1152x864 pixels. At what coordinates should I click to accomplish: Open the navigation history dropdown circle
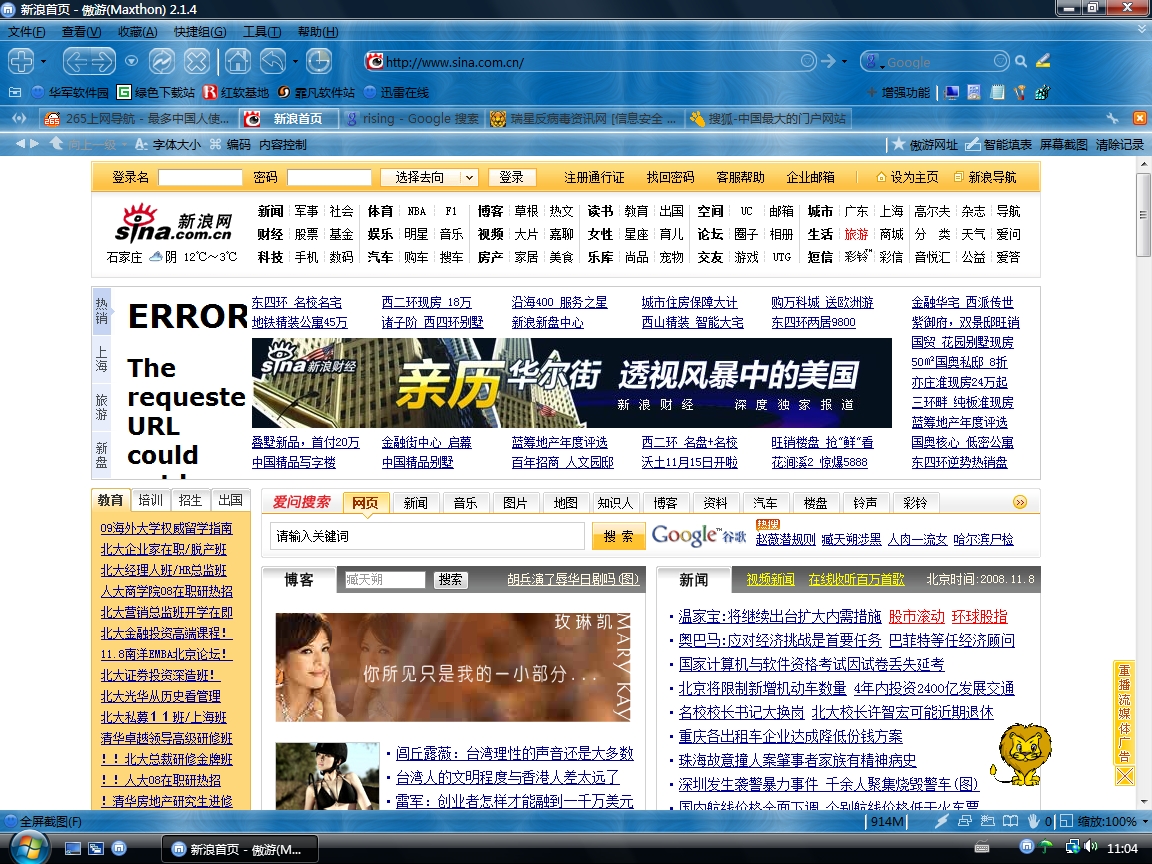pyautogui.click(x=132, y=61)
